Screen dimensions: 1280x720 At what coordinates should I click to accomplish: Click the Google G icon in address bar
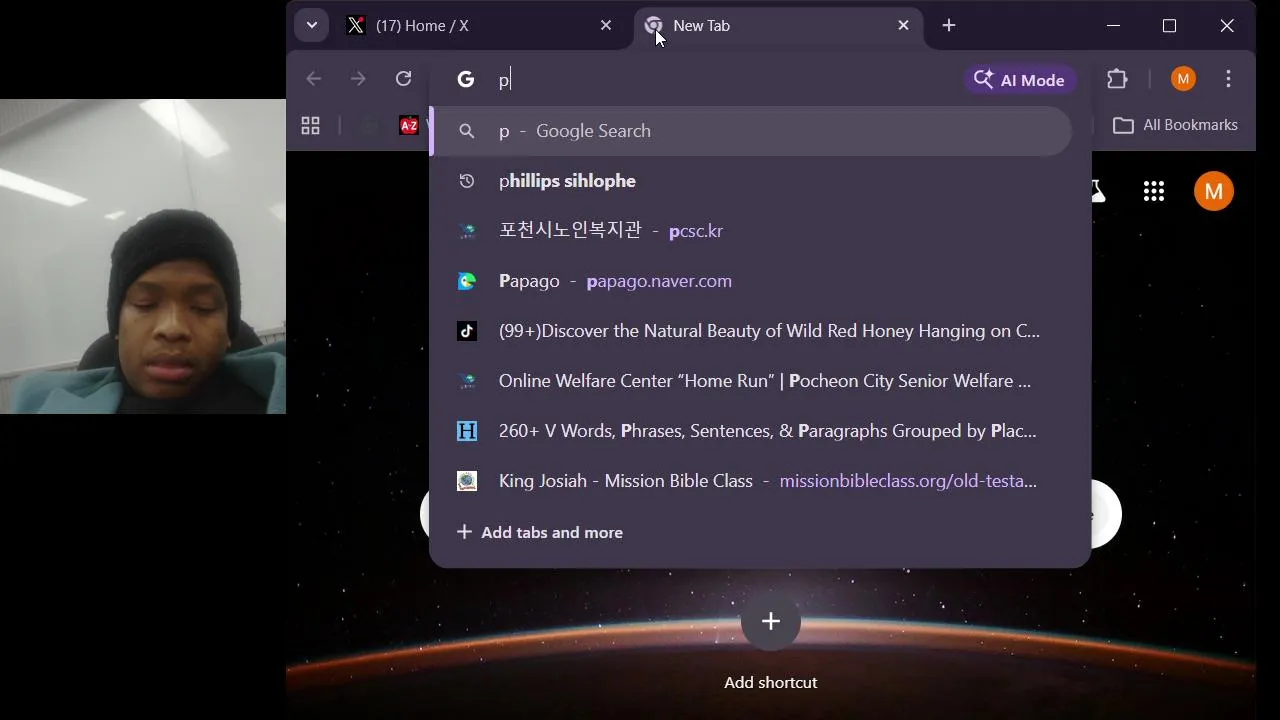click(x=466, y=80)
